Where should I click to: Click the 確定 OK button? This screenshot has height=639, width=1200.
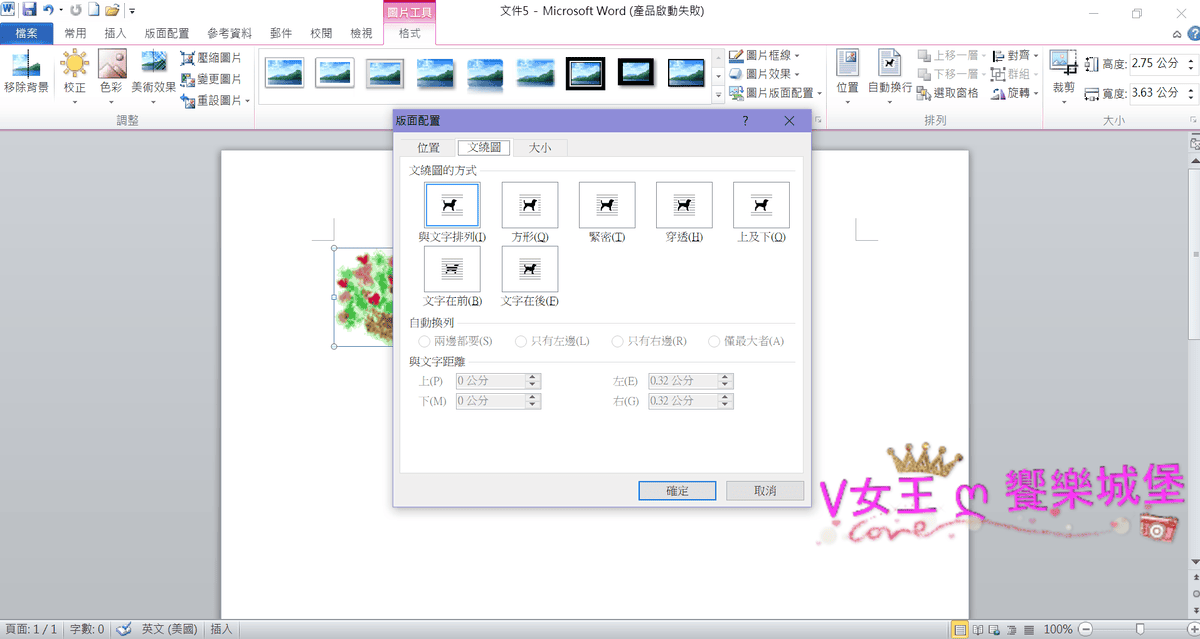(x=677, y=490)
